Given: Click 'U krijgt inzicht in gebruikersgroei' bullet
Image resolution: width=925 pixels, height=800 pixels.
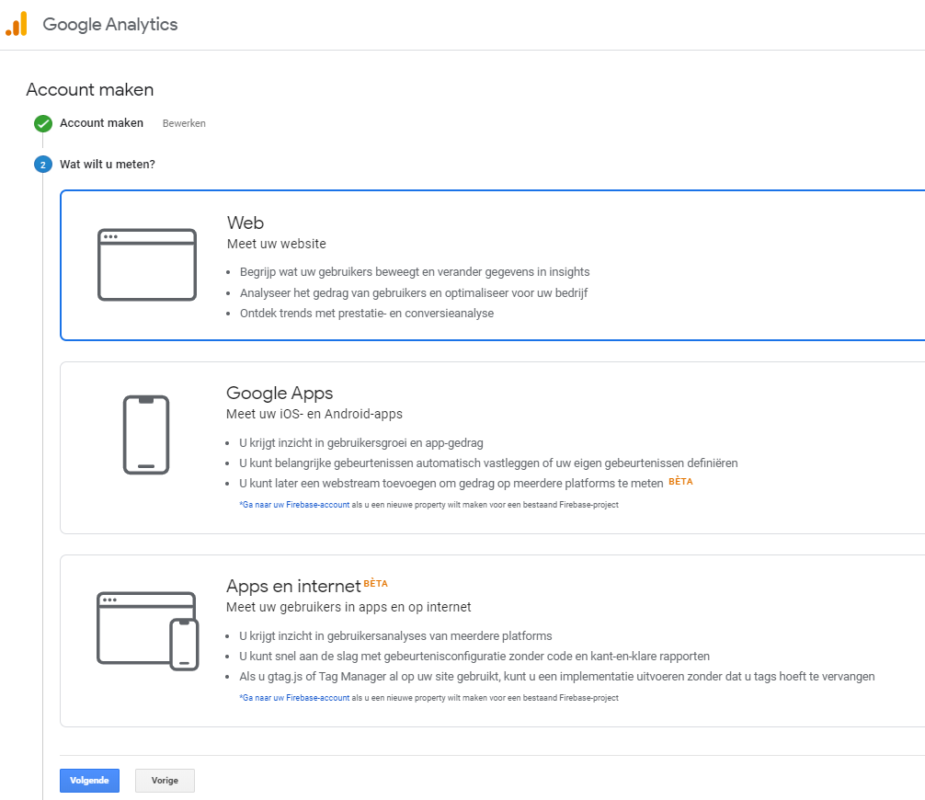Looking at the screenshot, I should pyautogui.click(x=361, y=442).
